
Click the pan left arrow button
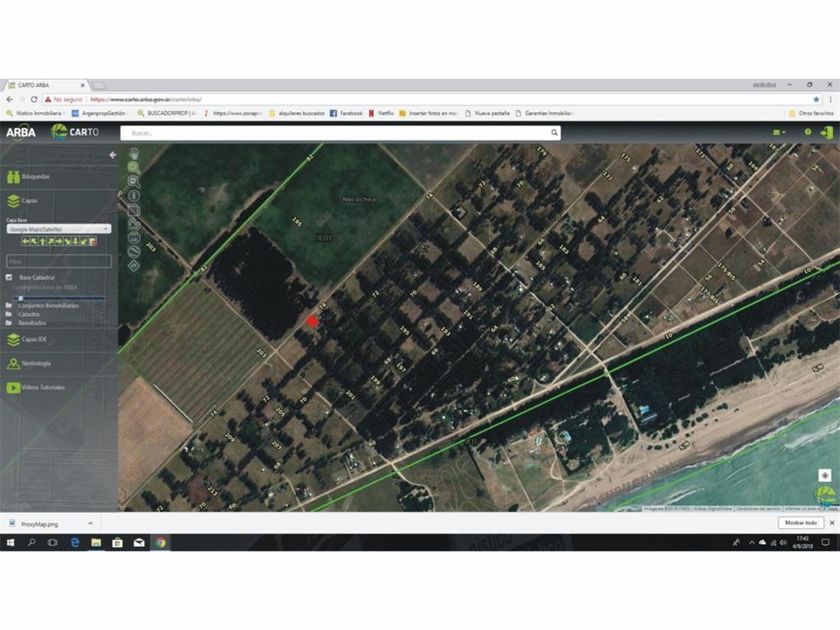click(25, 242)
